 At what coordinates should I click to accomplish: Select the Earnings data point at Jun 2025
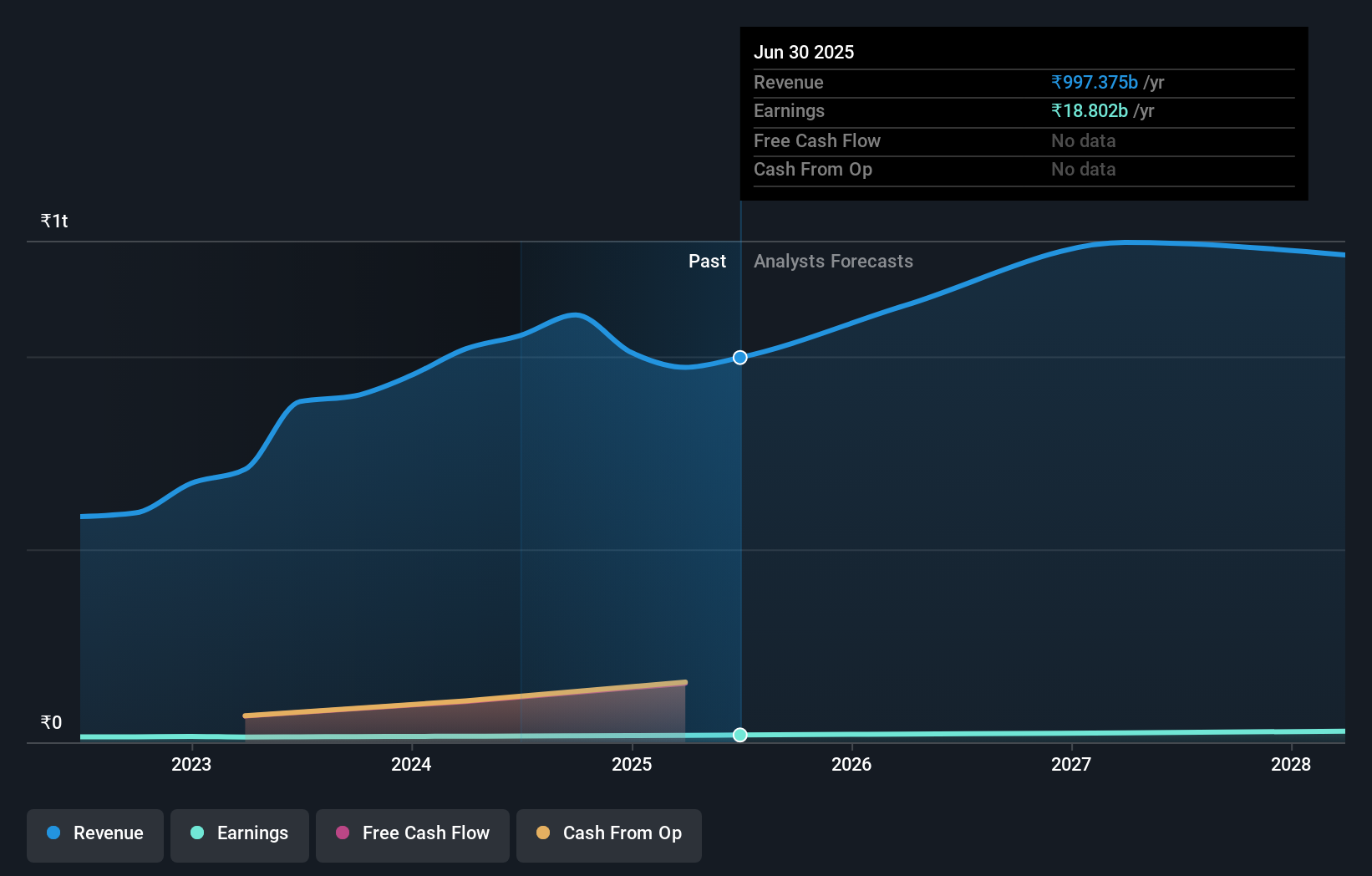click(x=740, y=735)
